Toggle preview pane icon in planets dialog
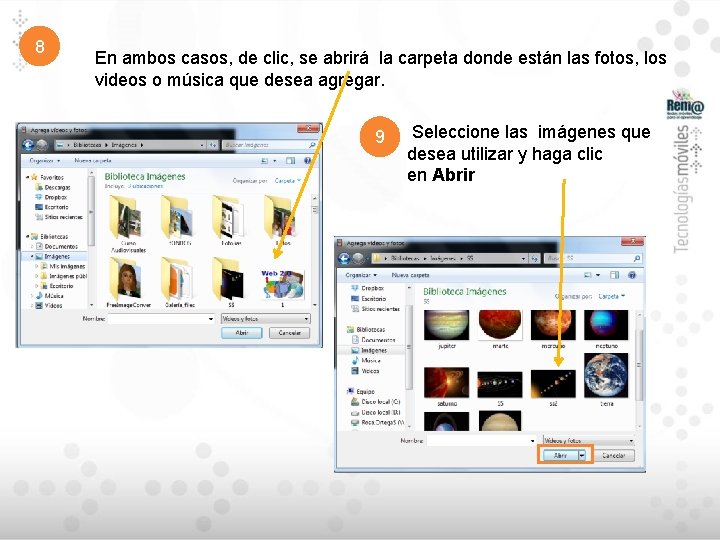 click(614, 275)
